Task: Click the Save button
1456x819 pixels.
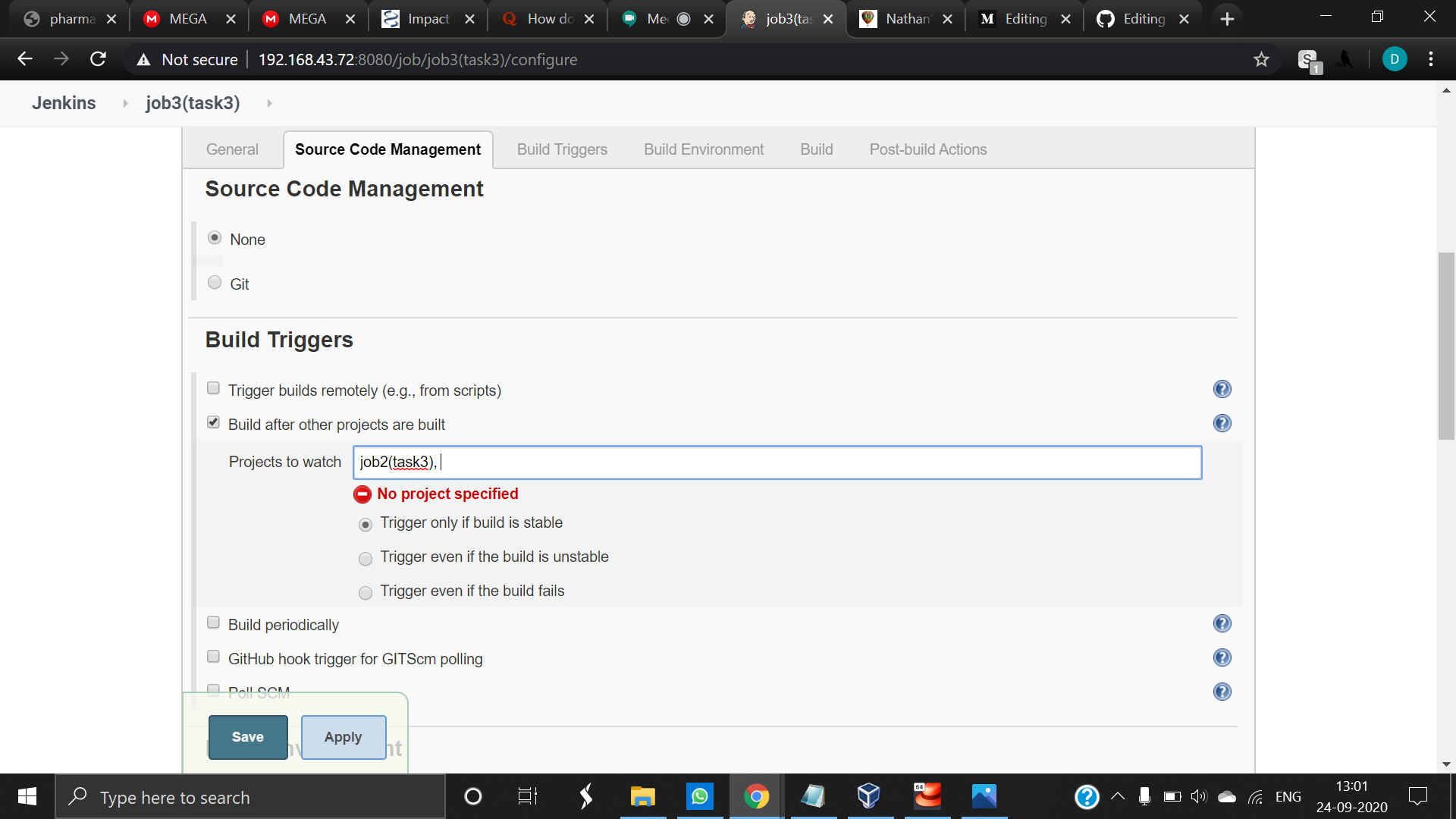Action: pyautogui.click(x=248, y=737)
